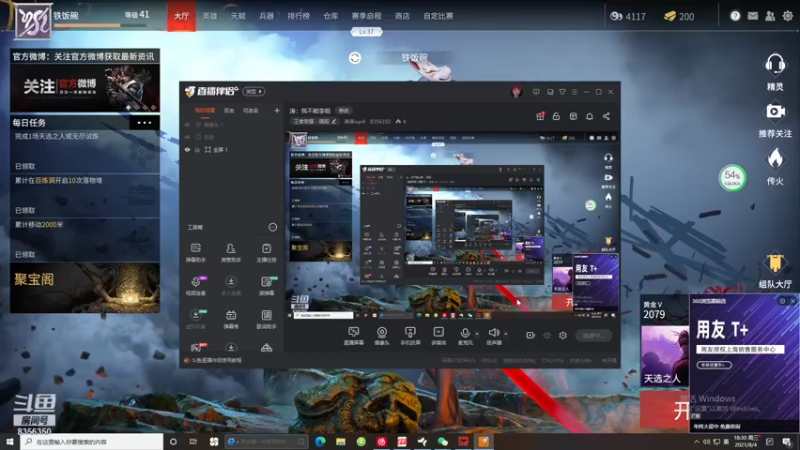Collapse the 工具箱 toolbox section

pyautogui.click(x=272, y=227)
